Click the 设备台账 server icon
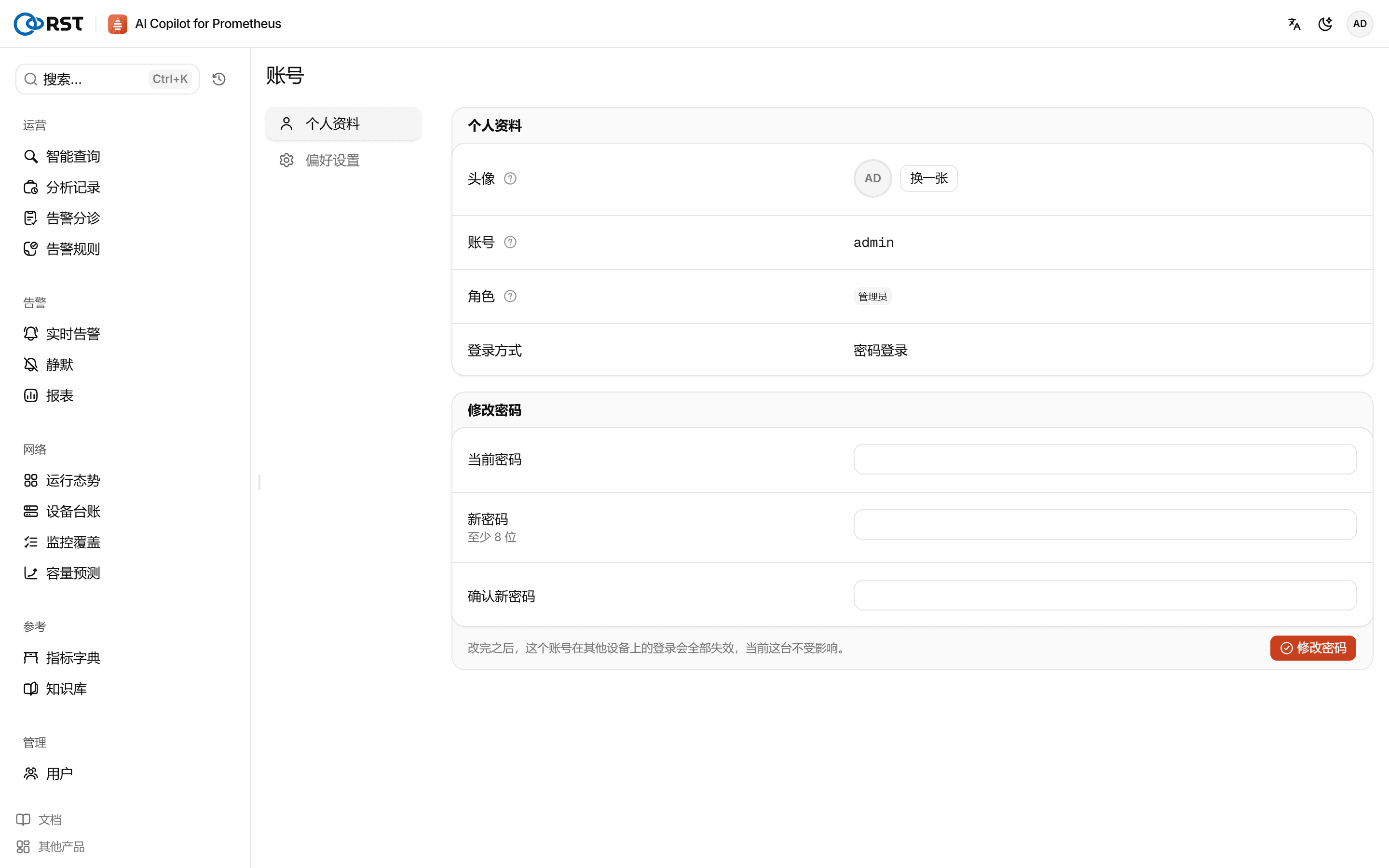 [x=31, y=512]
